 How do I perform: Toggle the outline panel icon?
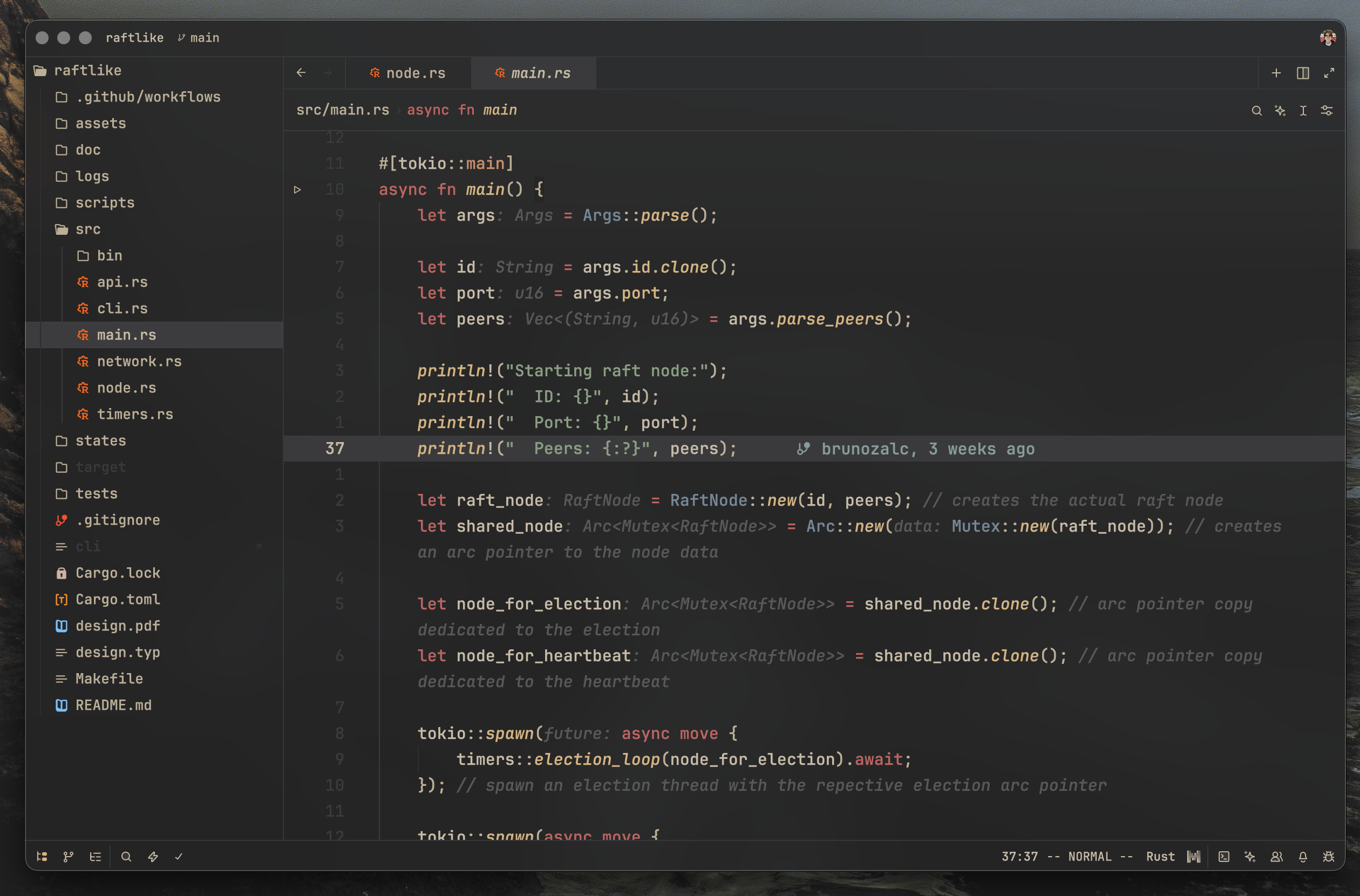tap(96, 856)
